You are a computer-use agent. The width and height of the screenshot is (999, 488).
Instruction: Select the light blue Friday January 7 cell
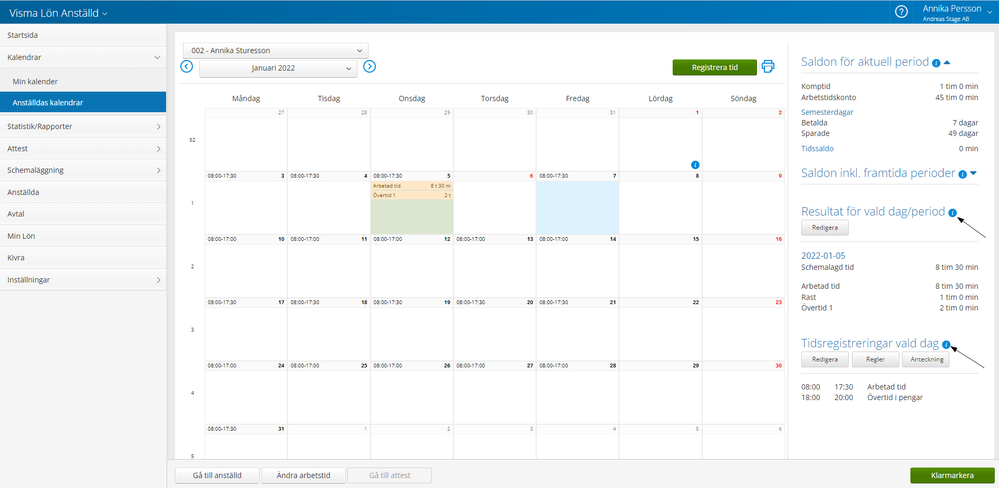coord(577,208)
